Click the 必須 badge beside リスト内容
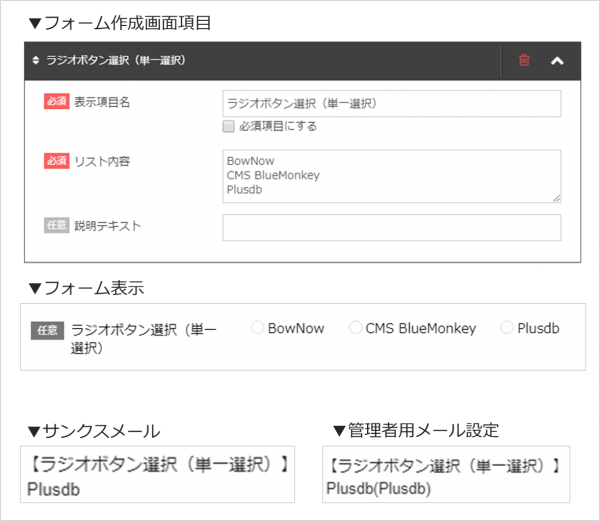The image size is (600, 521). coord(57,161)
